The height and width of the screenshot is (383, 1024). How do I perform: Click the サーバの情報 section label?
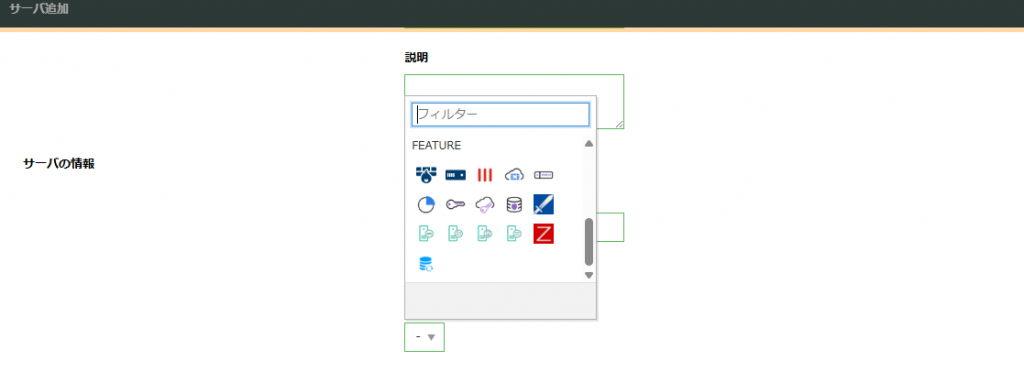59,163
